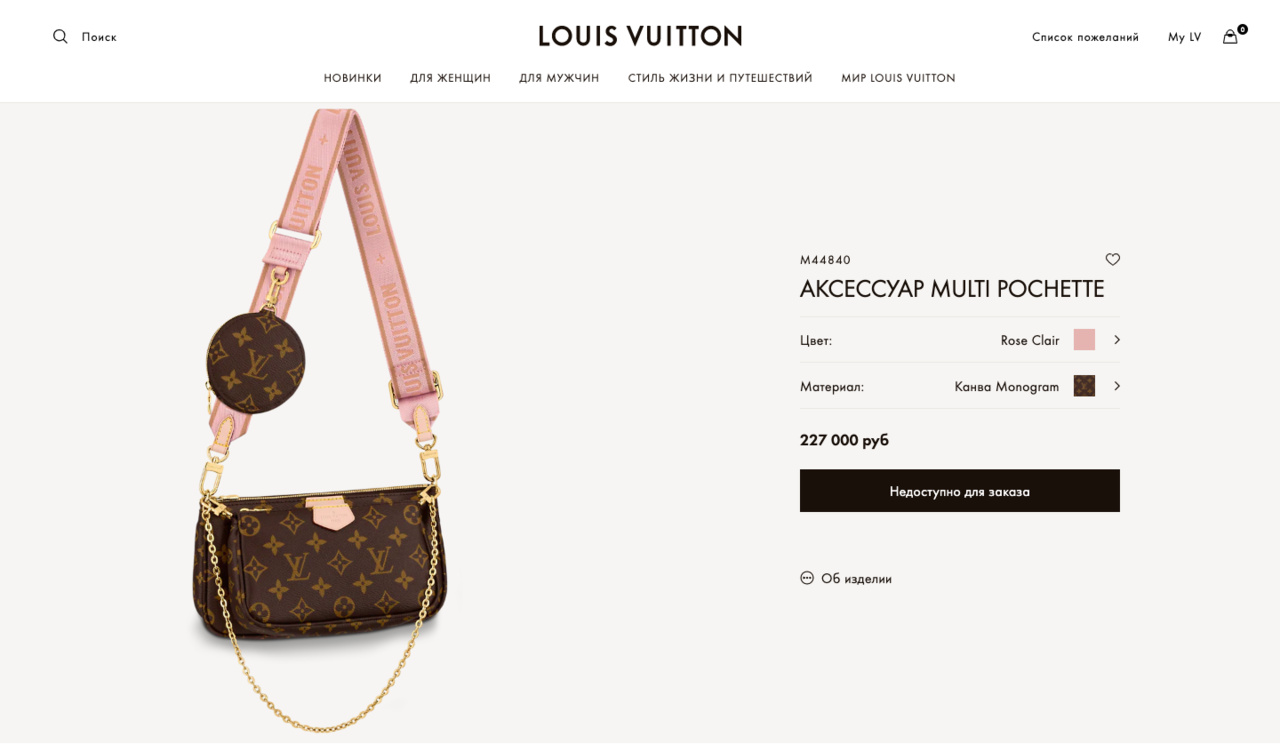The image size is (1280, 744).
Task: Open the shopping bag icon
Action: [x=1230, y=37]
